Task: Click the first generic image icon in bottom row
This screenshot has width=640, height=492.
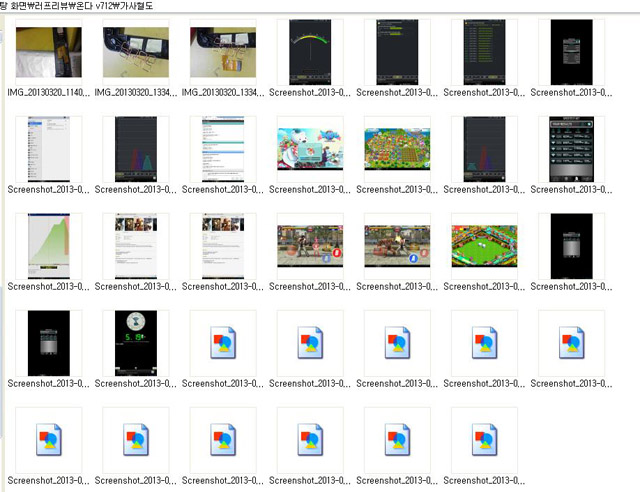Action: [x=50, y=440]
